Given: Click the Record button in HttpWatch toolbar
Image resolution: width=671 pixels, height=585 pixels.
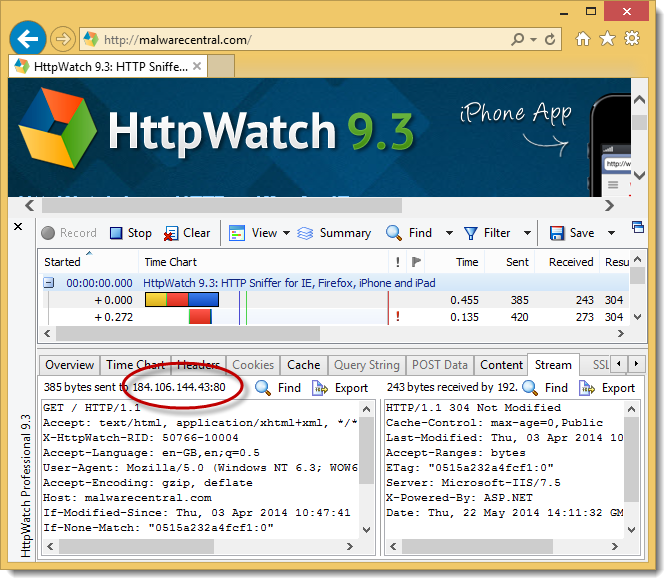Looking at the screenshot, I should click(69, 233).
